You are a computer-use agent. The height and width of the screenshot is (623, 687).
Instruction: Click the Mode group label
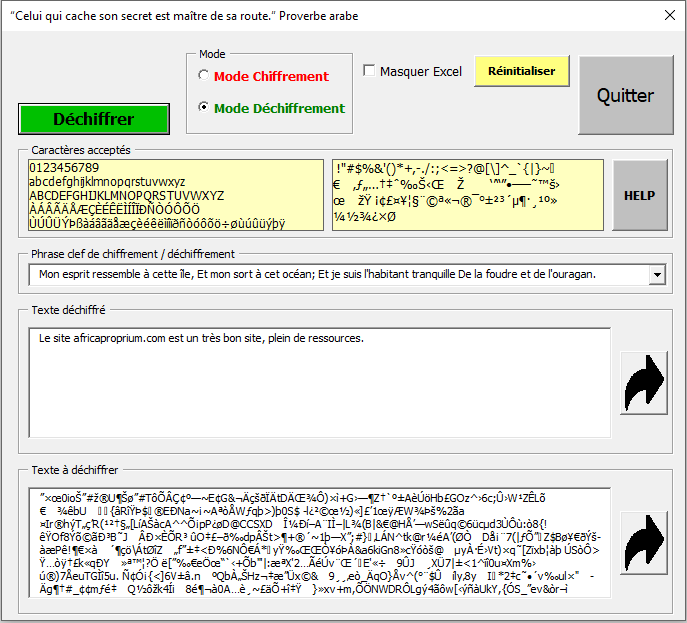pyautogui.click(x=212, y=54)
